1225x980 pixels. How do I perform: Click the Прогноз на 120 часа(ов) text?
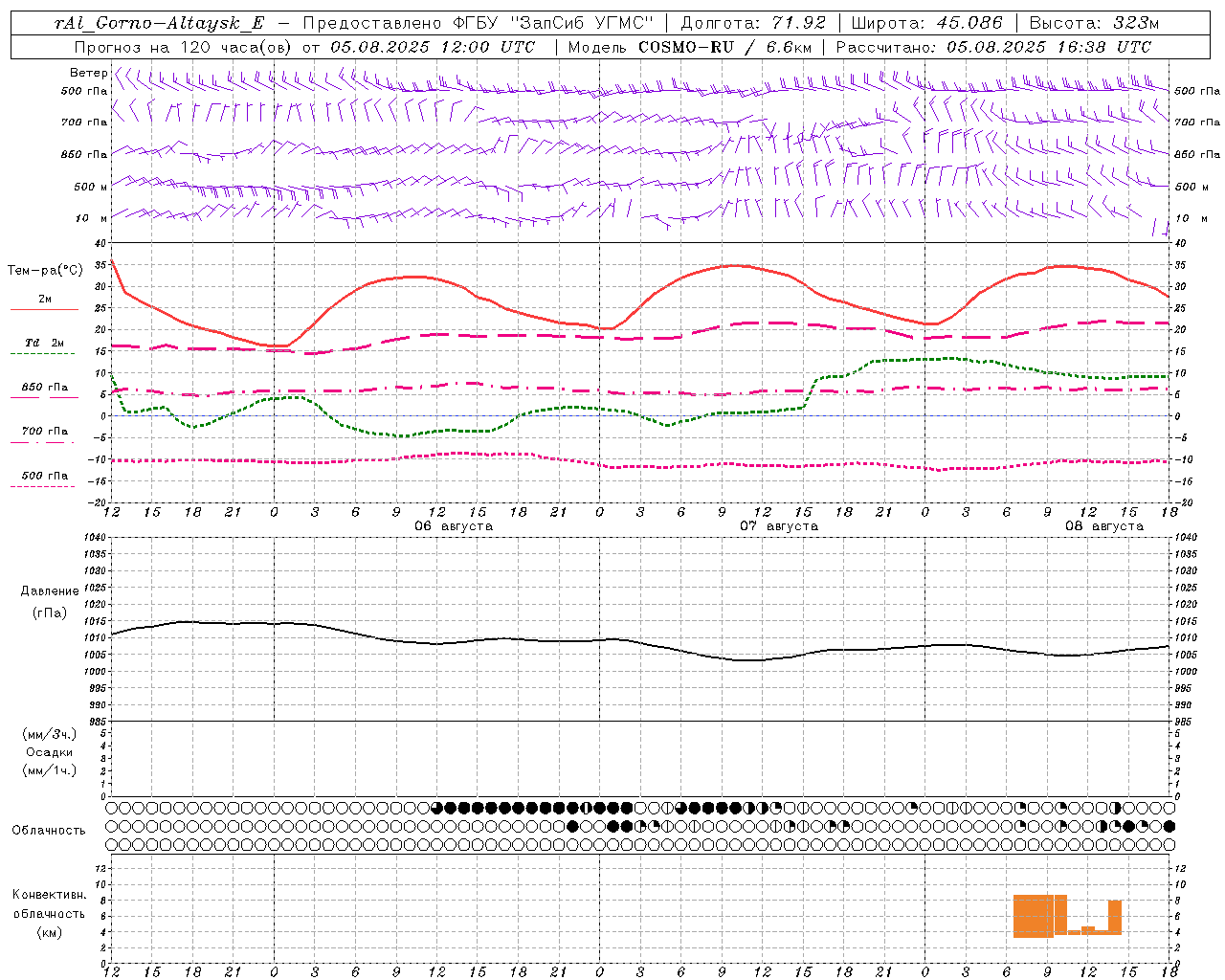(184, 47)
